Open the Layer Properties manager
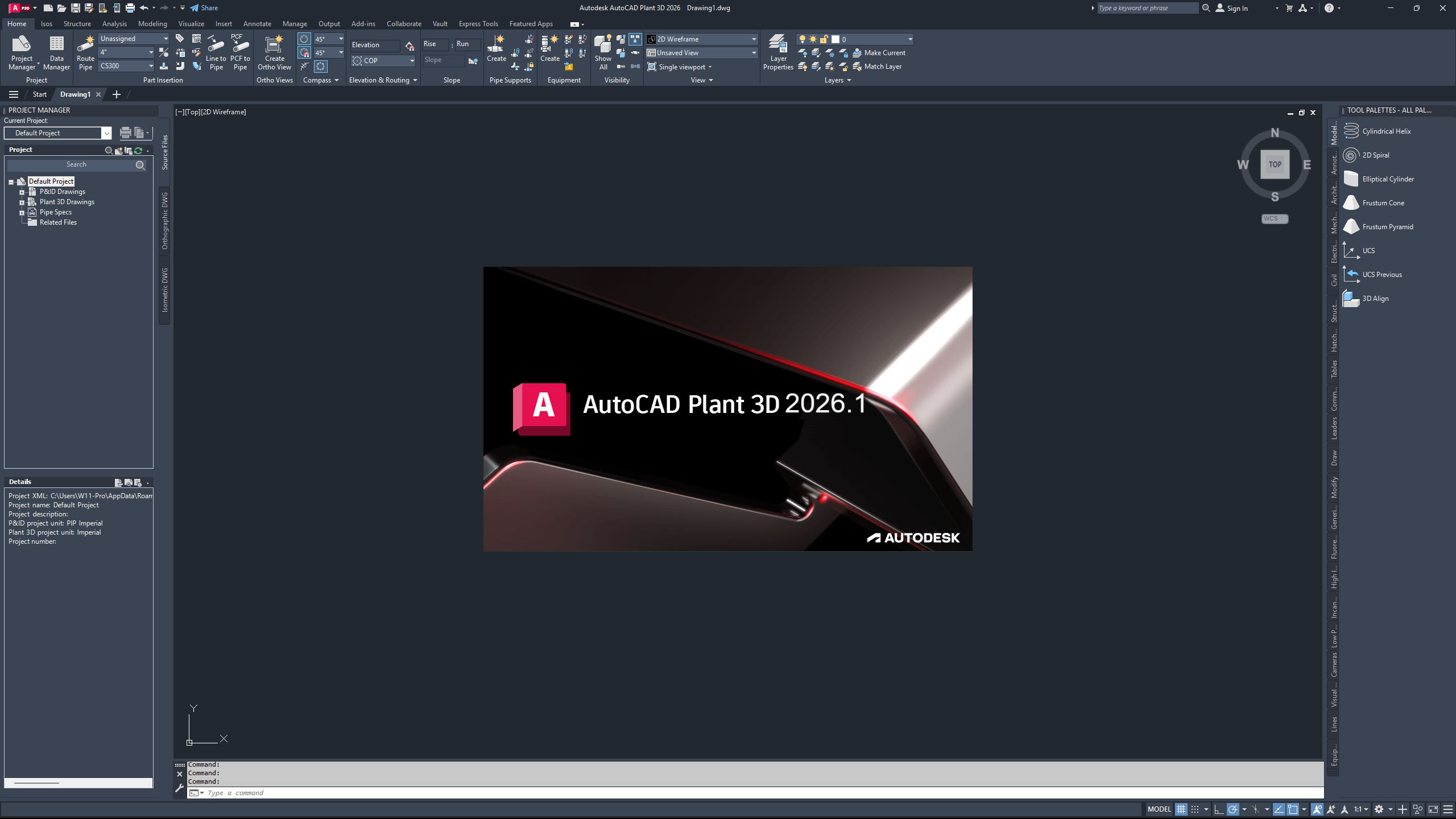The height and width of the screenshot is (819, 1456). 778,51
